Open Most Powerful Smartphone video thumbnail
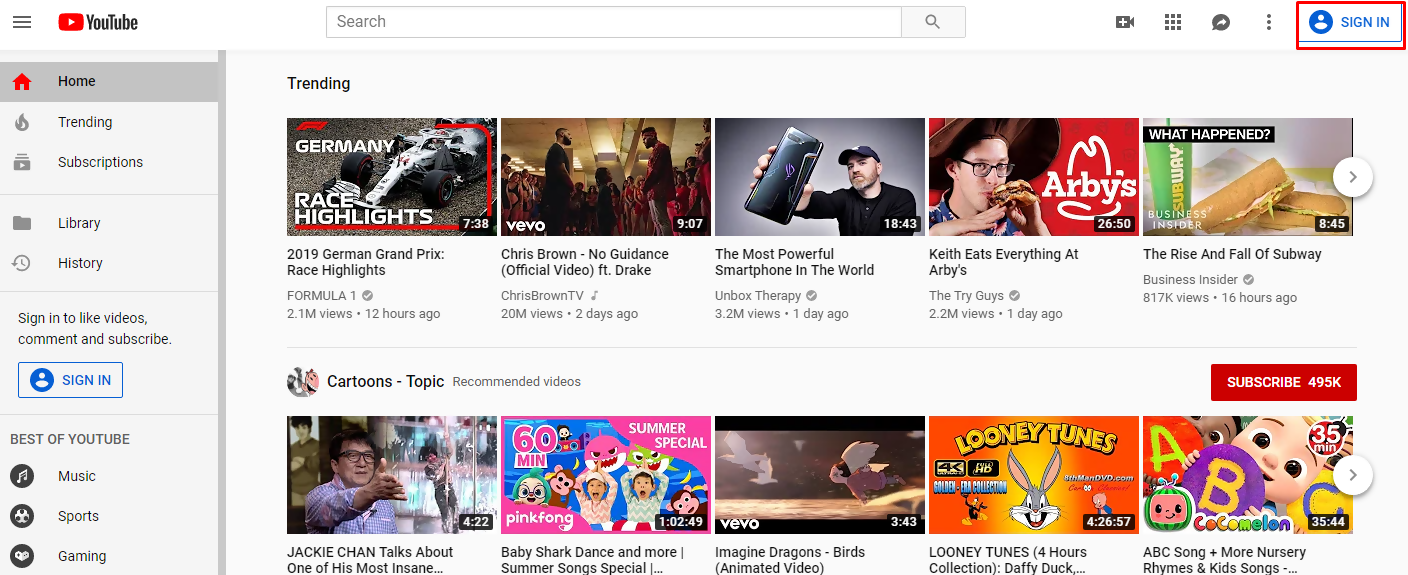 pyautogui.click(x=820, y=177)
